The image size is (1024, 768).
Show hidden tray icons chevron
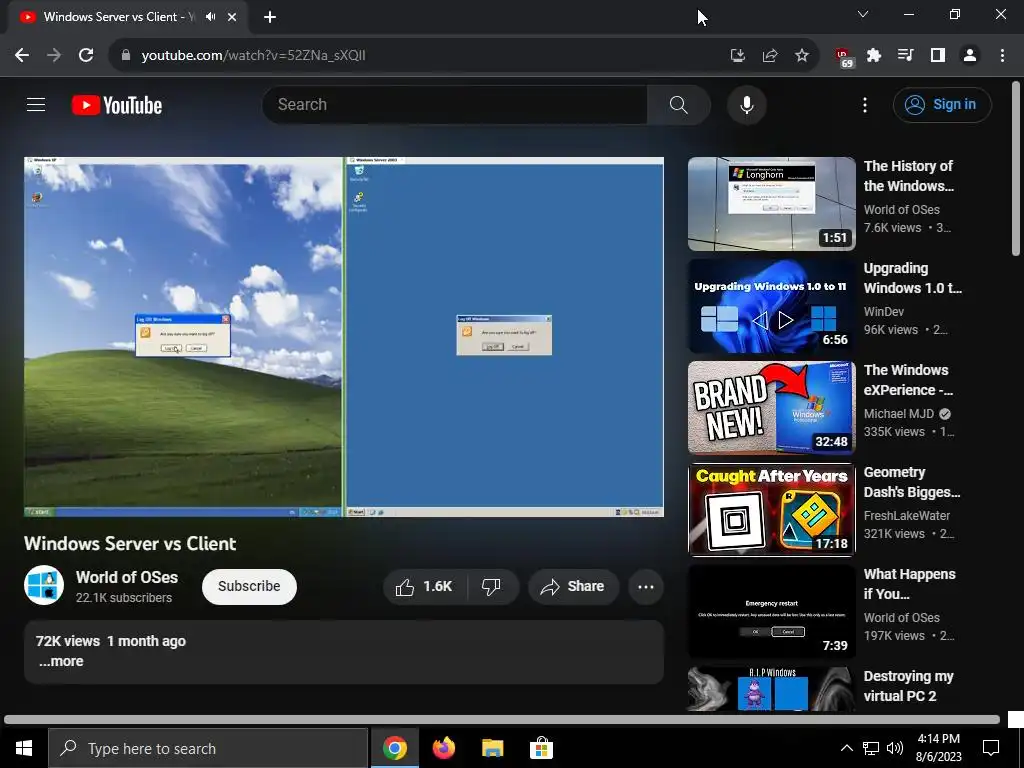(846, 748)
